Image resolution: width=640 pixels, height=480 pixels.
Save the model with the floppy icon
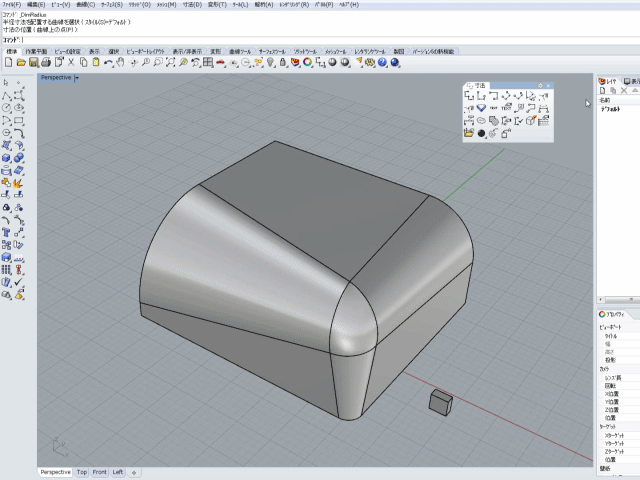pos(33,62)
